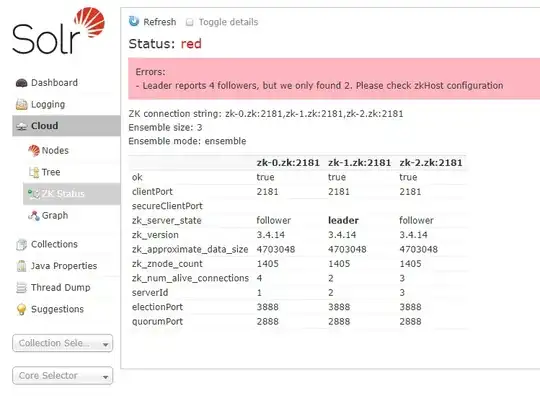Screen dimensions: 540x409
Task: Click the red status value
Action: click(x=191, y=44)
